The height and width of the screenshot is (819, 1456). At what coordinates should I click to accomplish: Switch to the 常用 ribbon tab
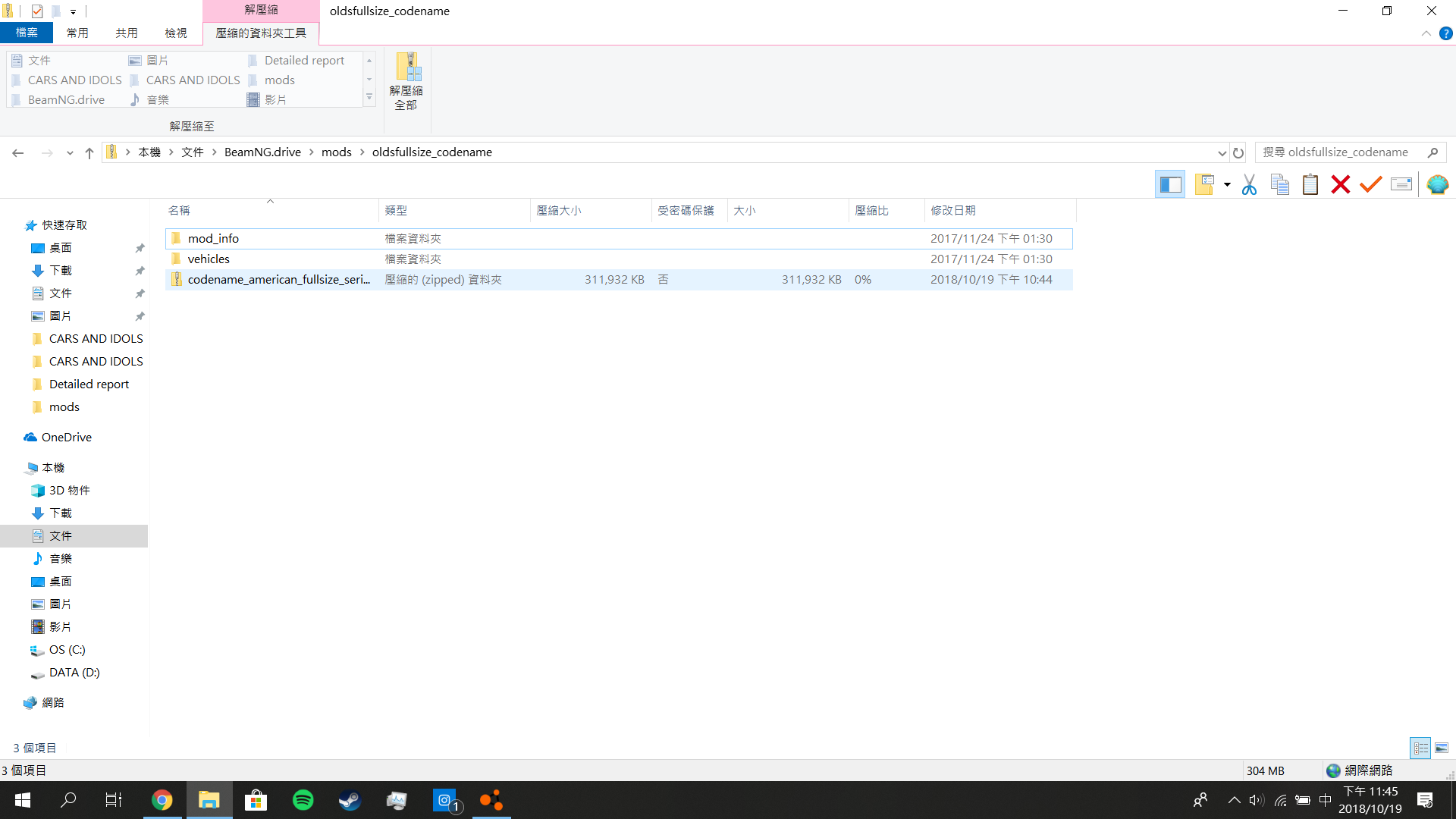(x=77, y=33)
